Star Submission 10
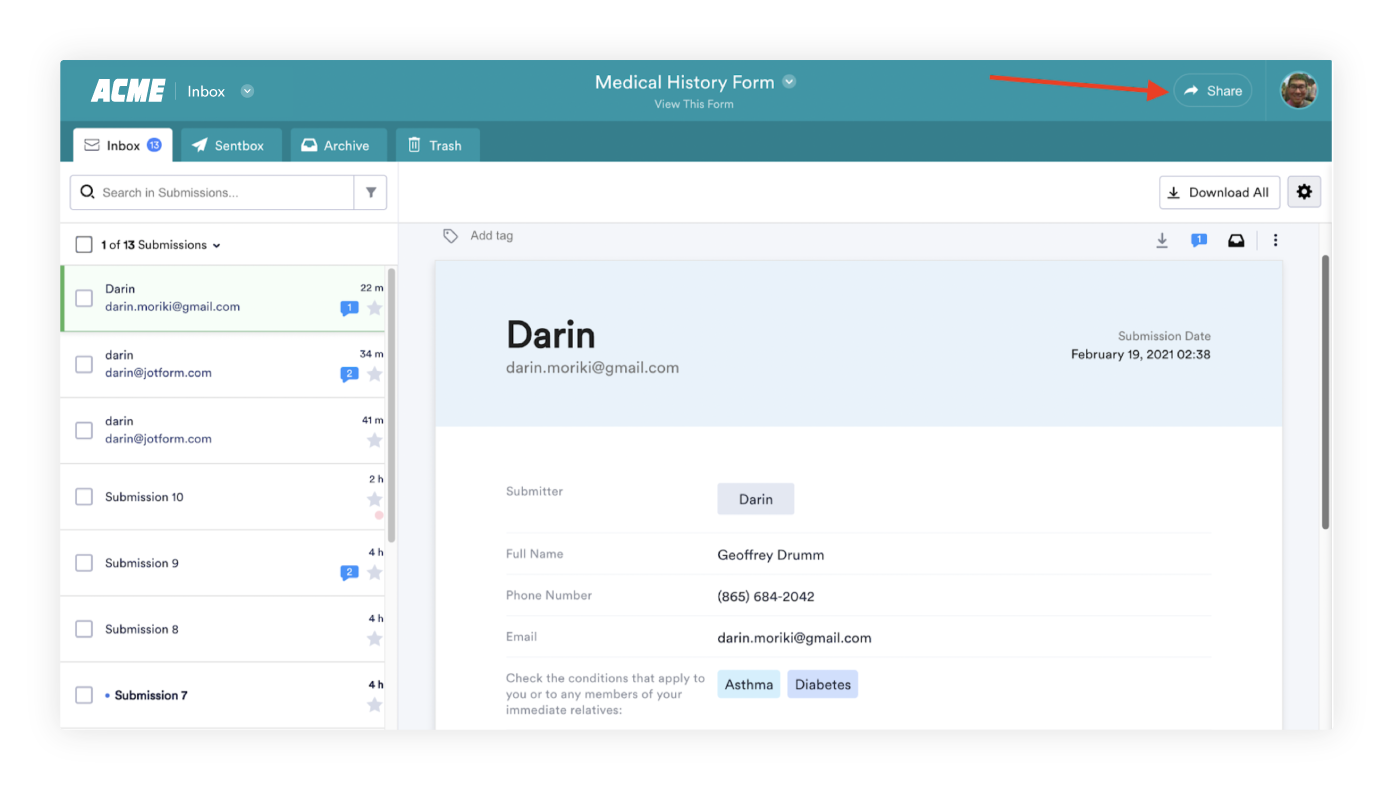1400x789 pixels. (x=375, y=499)
